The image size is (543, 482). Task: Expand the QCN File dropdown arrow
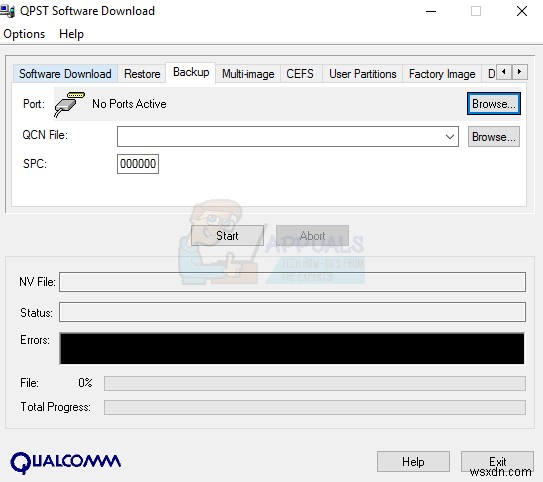click(449, 137)
